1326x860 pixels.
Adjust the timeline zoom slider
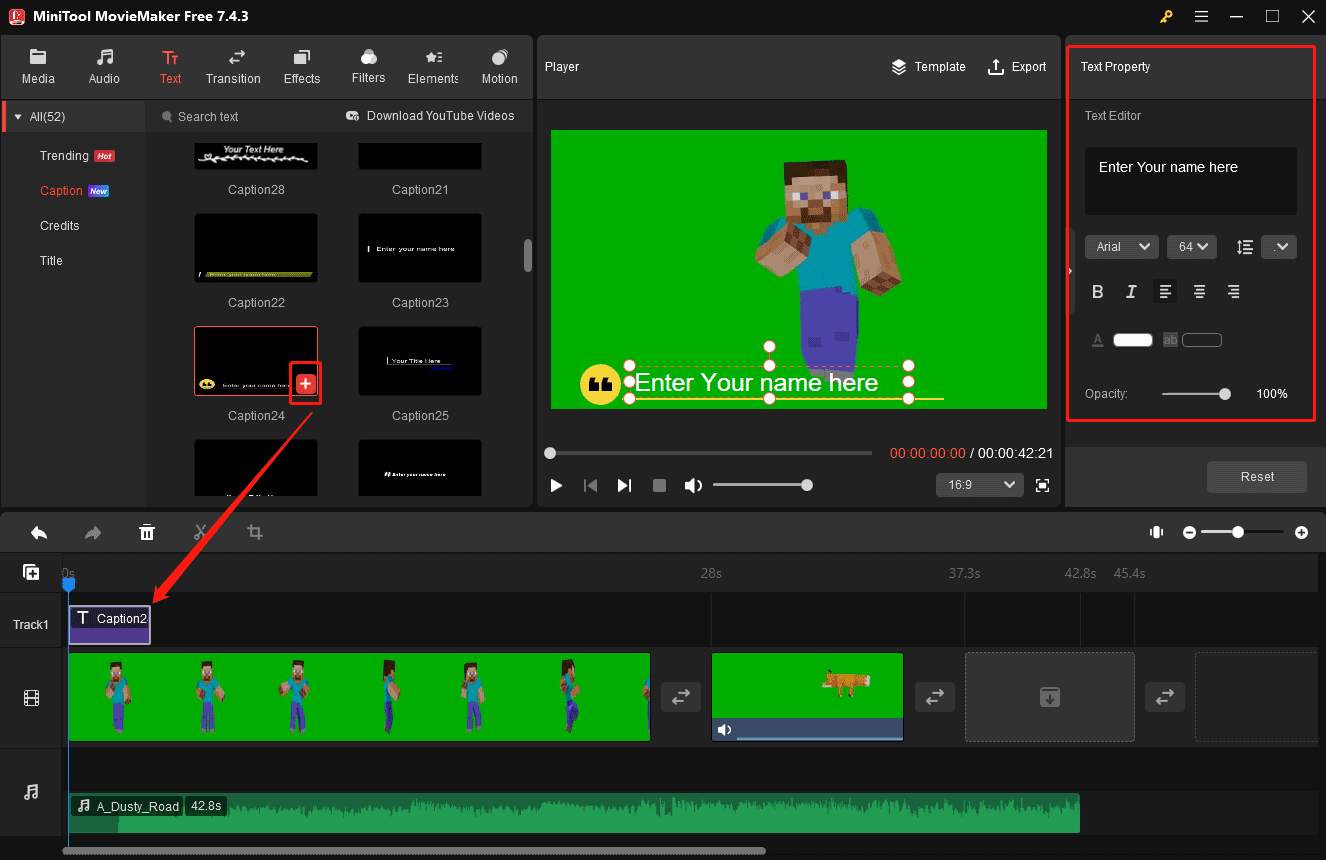point(1242,533)
